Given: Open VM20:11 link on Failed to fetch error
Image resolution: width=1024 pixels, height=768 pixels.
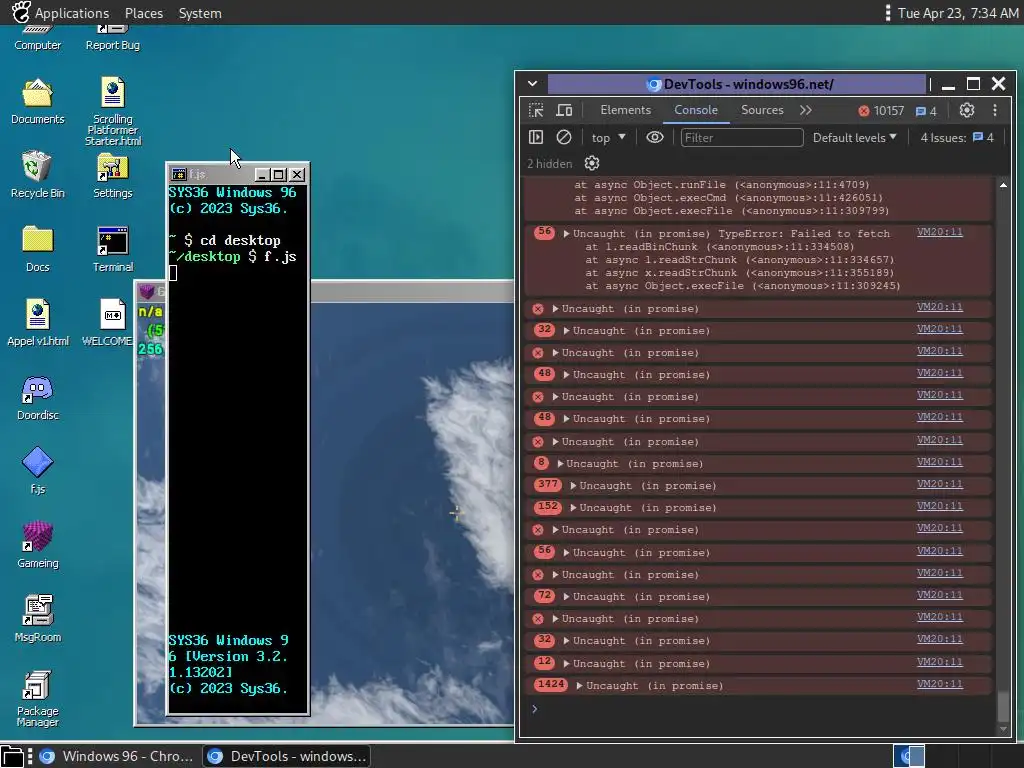Looking at the screenshot, I should click(x=939, y=232).
